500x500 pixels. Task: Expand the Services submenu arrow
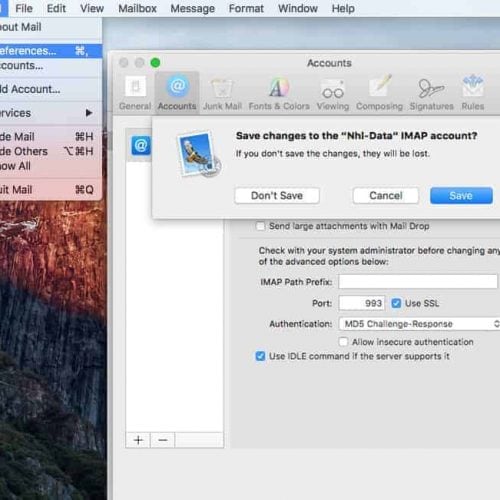pyautogui.click(x=89, y=113)
